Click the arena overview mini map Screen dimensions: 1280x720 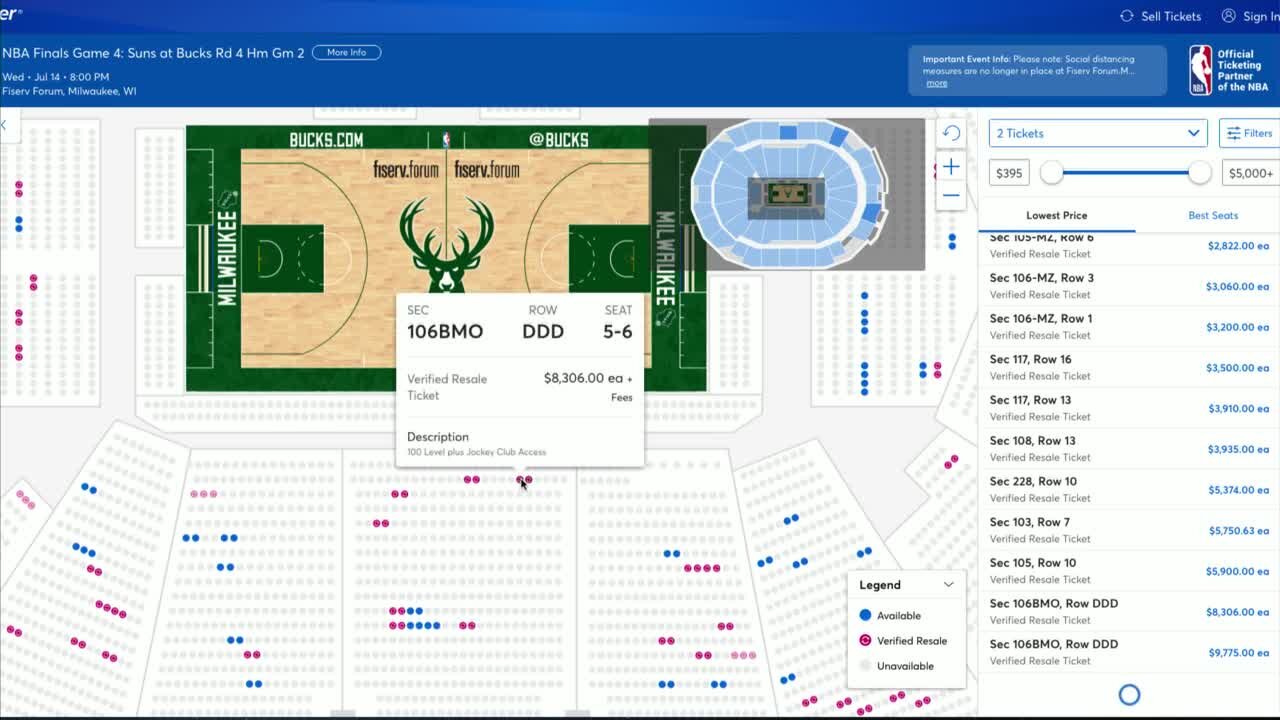787,194
